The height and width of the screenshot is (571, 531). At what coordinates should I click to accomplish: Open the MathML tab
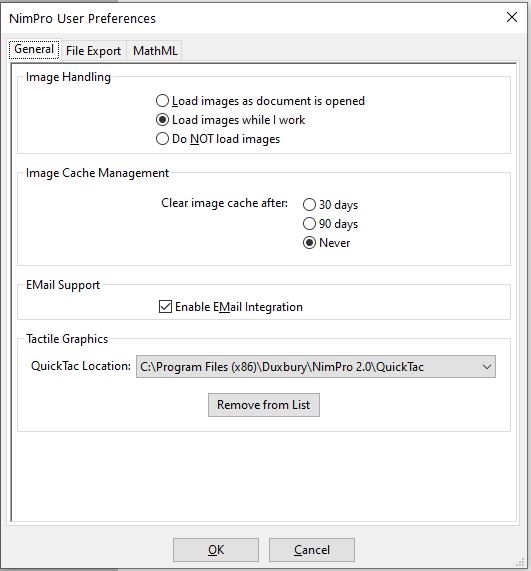pyautogui.click(x=155, y=51)
